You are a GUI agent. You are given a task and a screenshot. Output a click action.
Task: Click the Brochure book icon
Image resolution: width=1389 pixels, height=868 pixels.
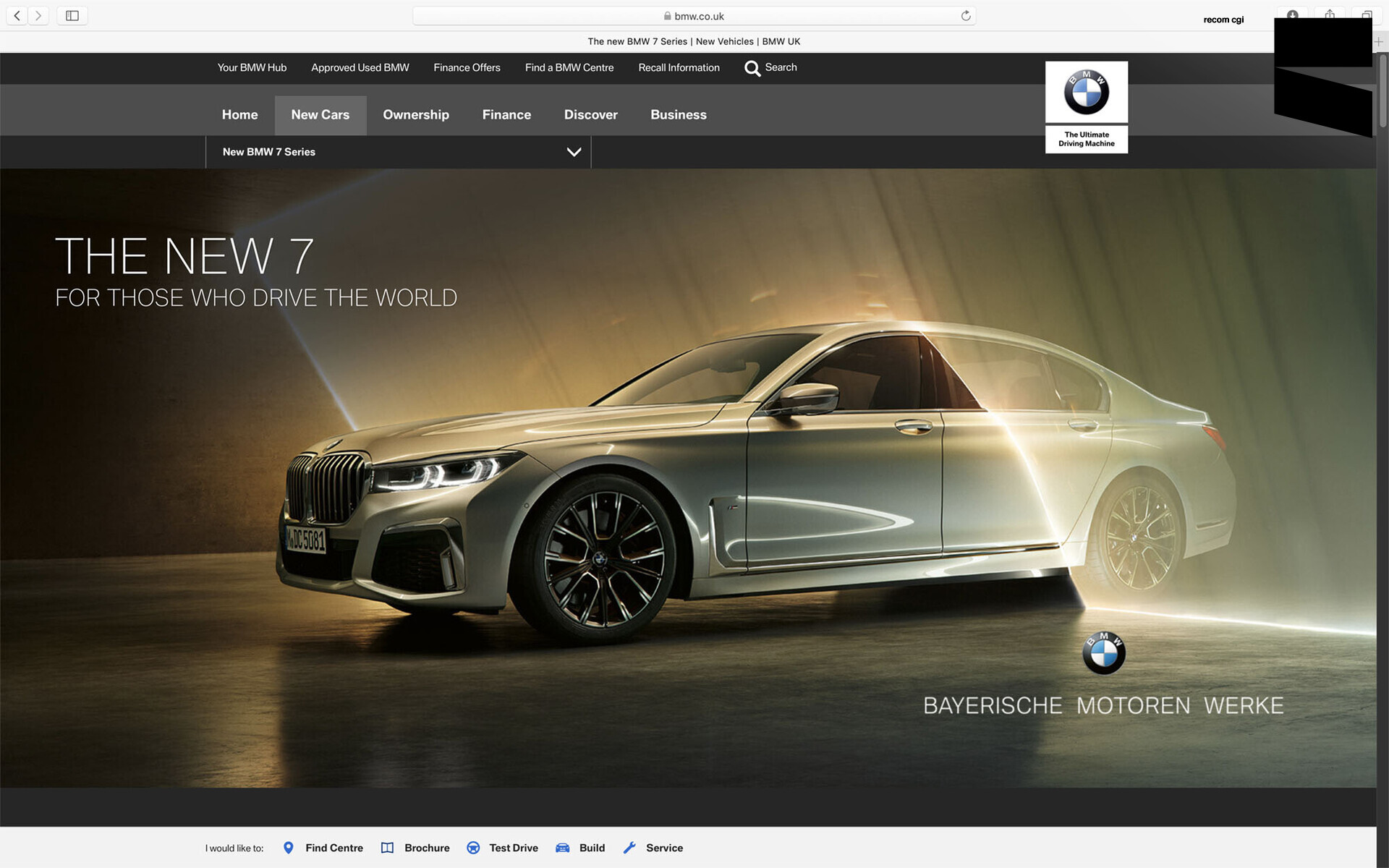(387, 848)
